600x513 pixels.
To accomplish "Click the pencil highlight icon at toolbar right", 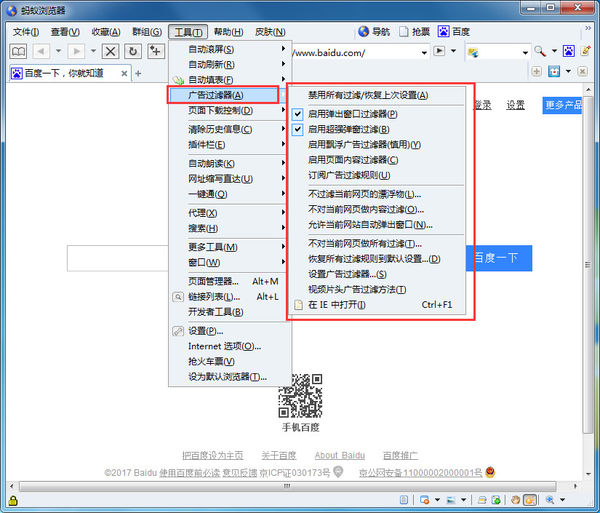I will [585, 51].
